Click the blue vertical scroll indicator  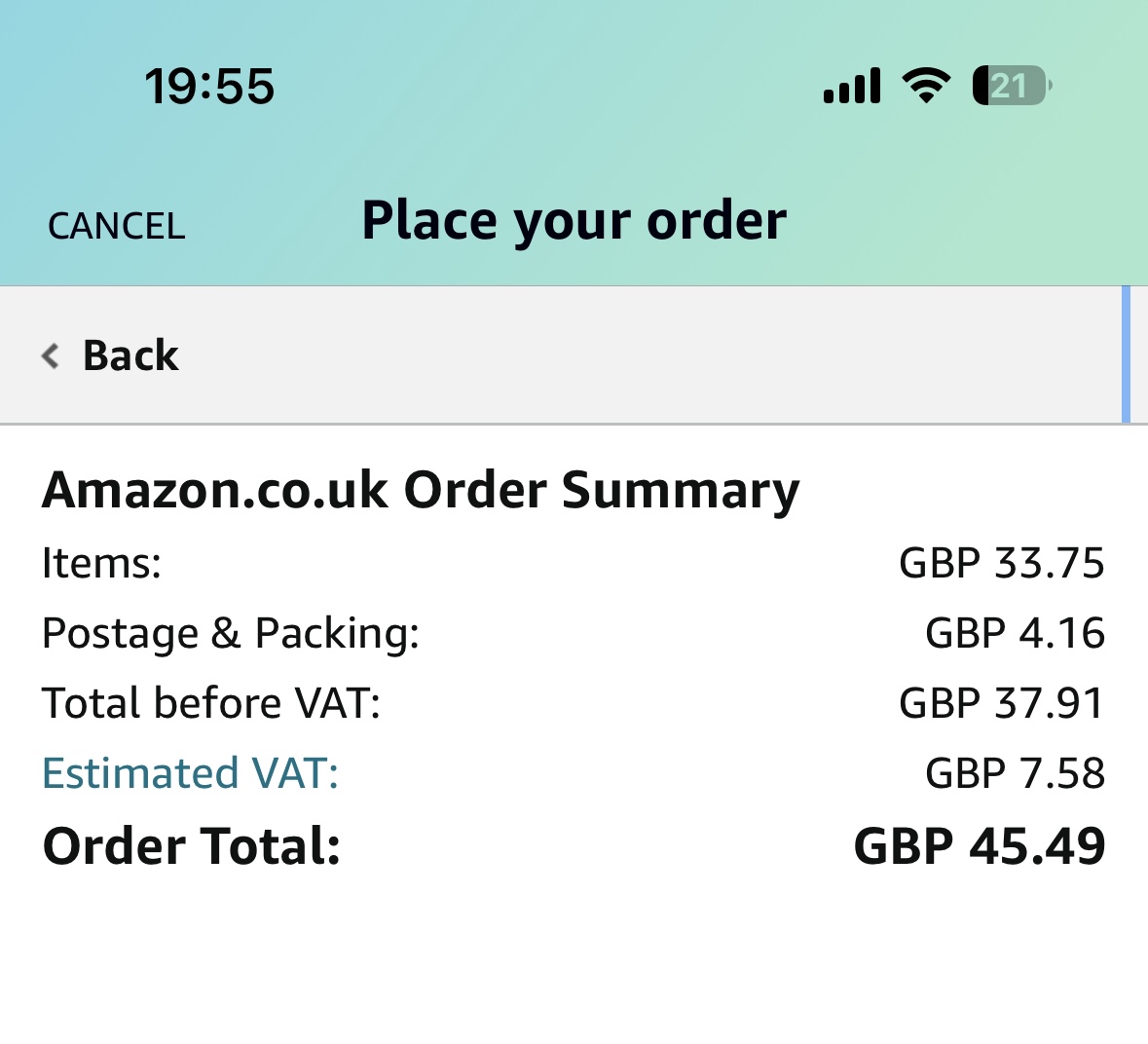pos(1126,354)
